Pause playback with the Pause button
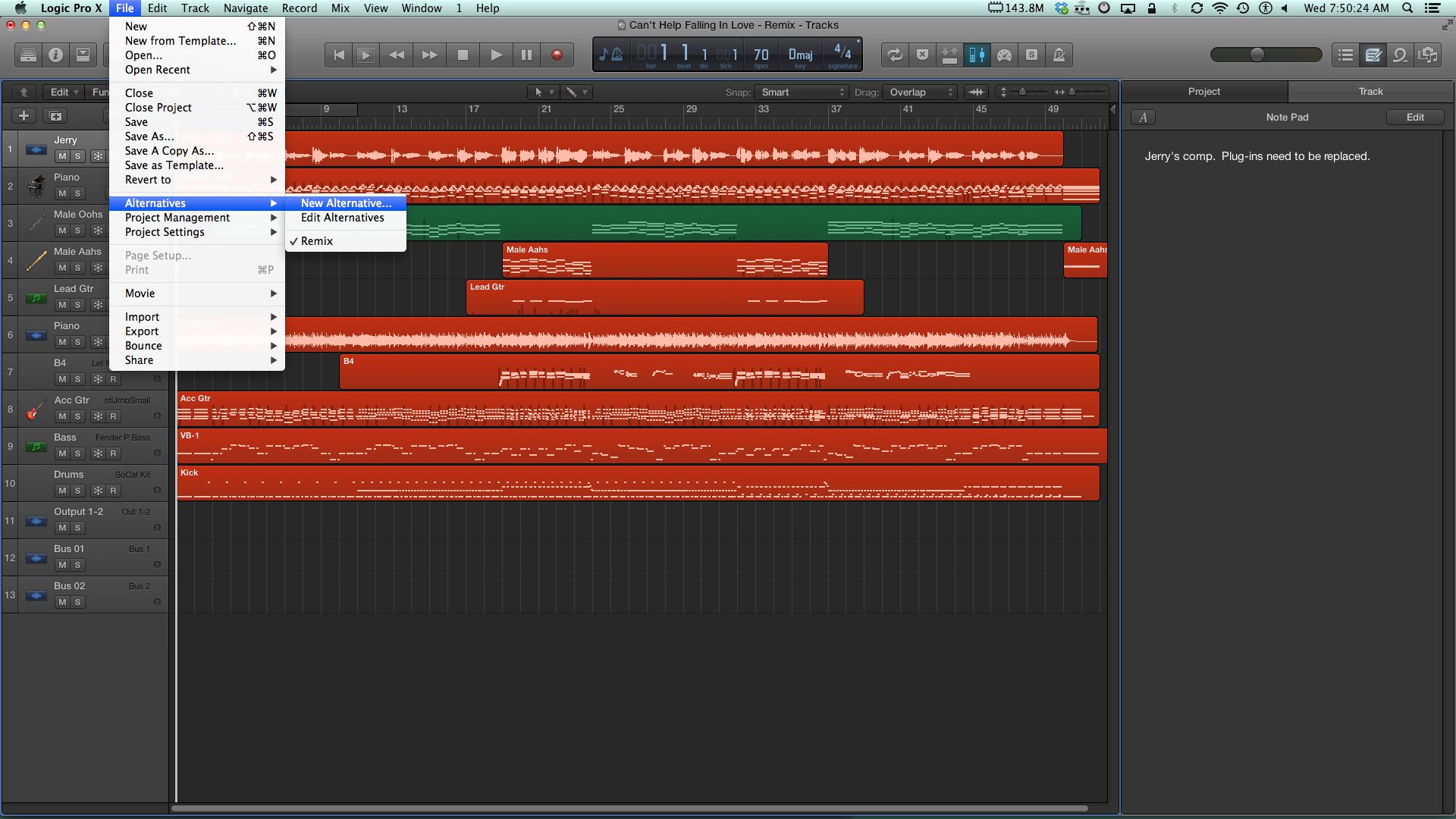1456x819 pixels. click(526, 55)
